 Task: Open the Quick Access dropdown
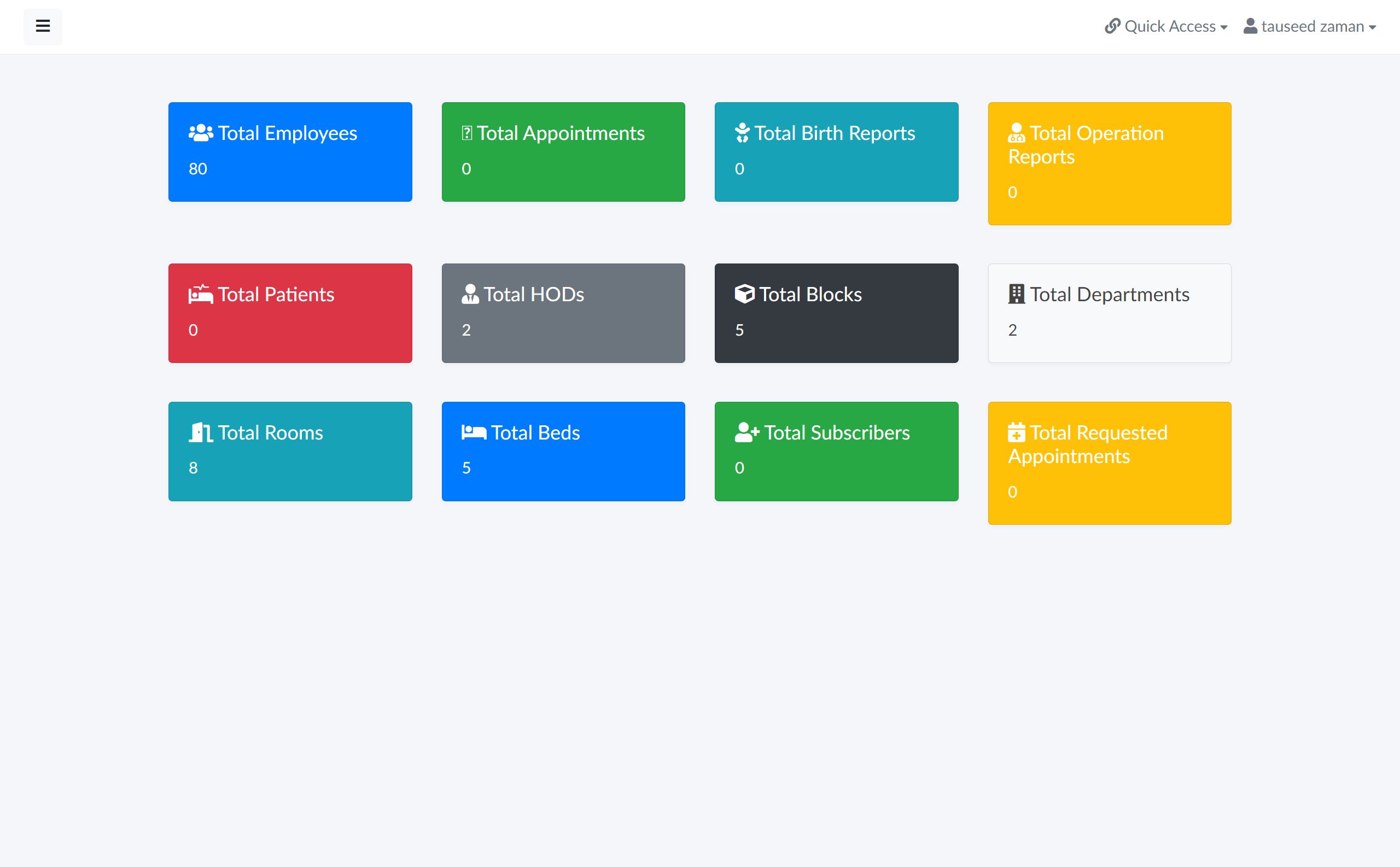click(1166, 26)
